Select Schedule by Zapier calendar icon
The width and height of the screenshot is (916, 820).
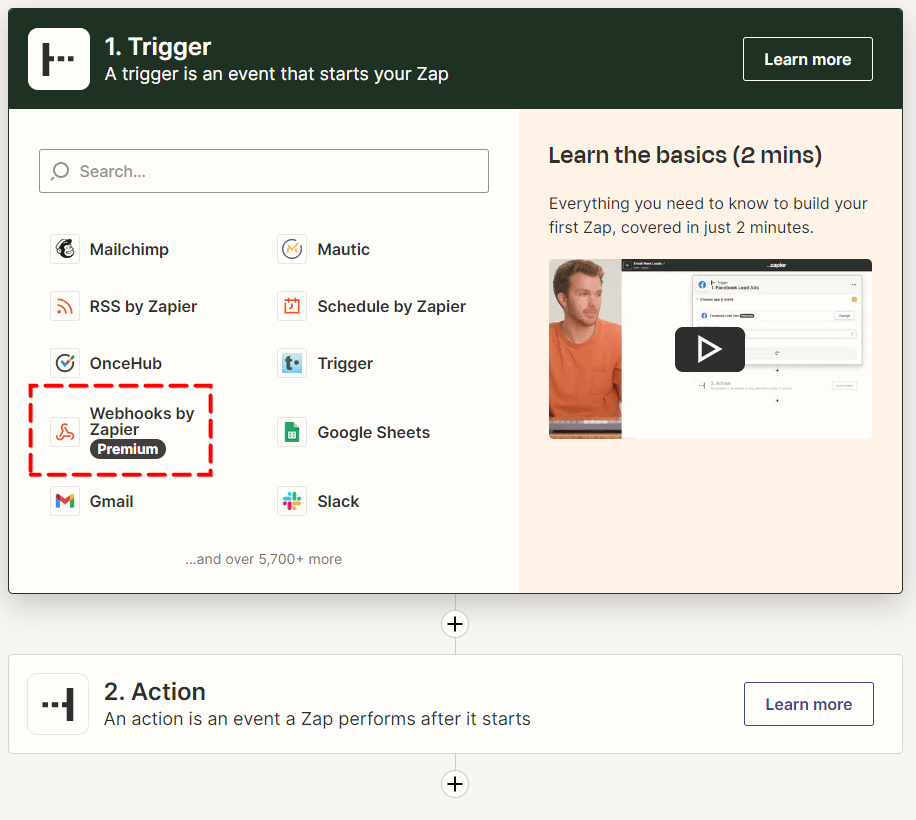pos(292,306)
